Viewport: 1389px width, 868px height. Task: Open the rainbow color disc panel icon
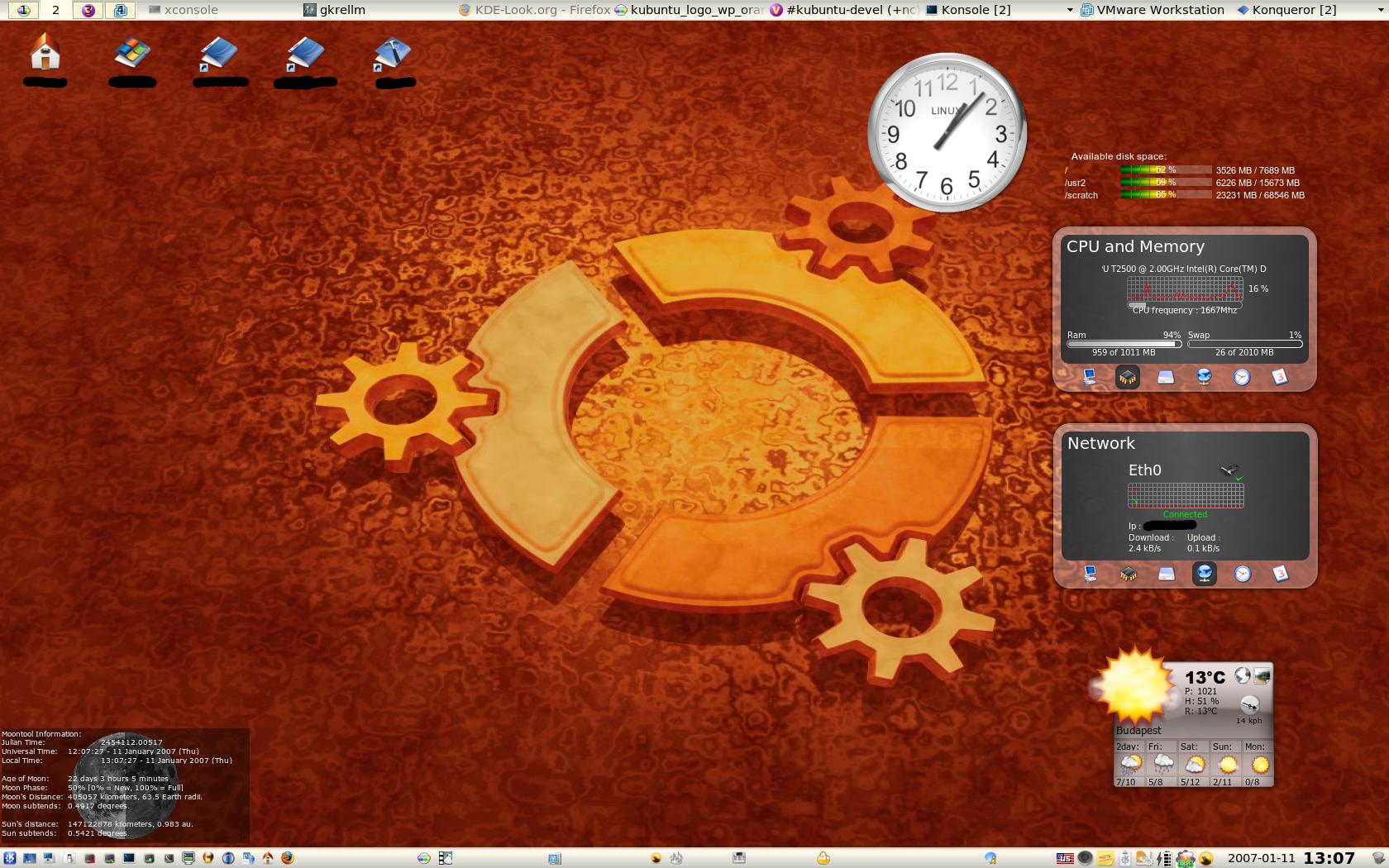[423, 858]
